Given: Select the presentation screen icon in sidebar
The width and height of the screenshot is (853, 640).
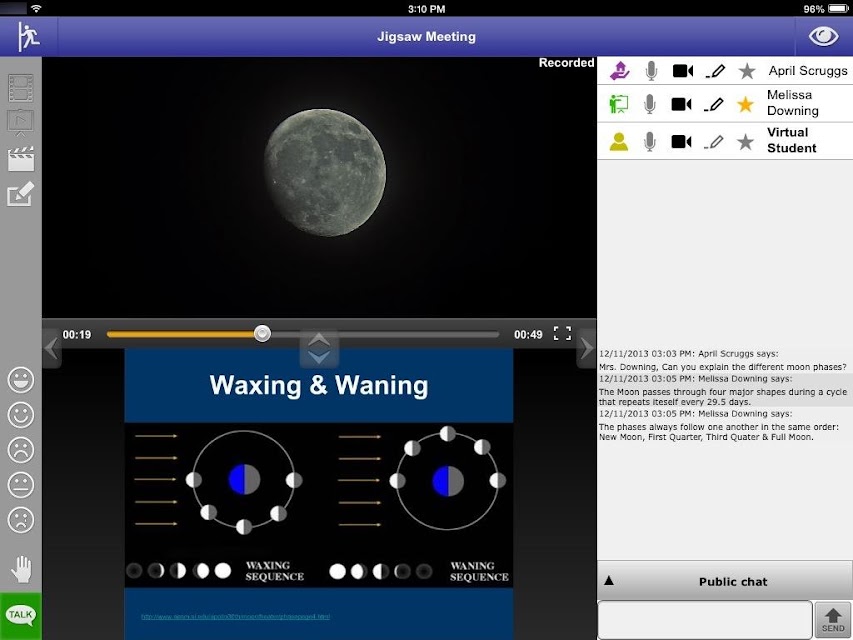Looking at the screenshot, I should click(21, 122).
